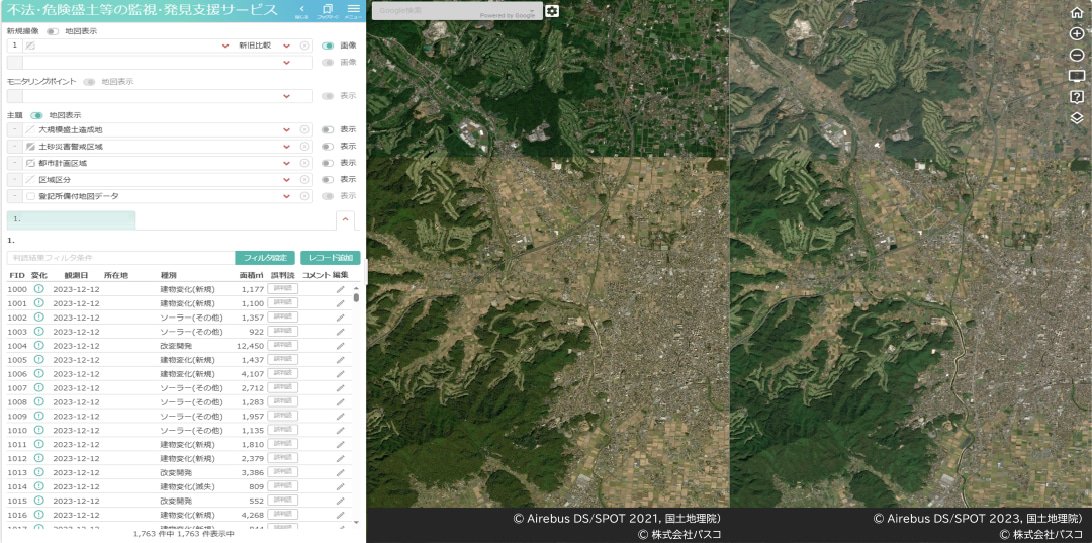1092x543 pixels.
Task: Click the edit pencil for FID 1004
Action: coord(340,346)
